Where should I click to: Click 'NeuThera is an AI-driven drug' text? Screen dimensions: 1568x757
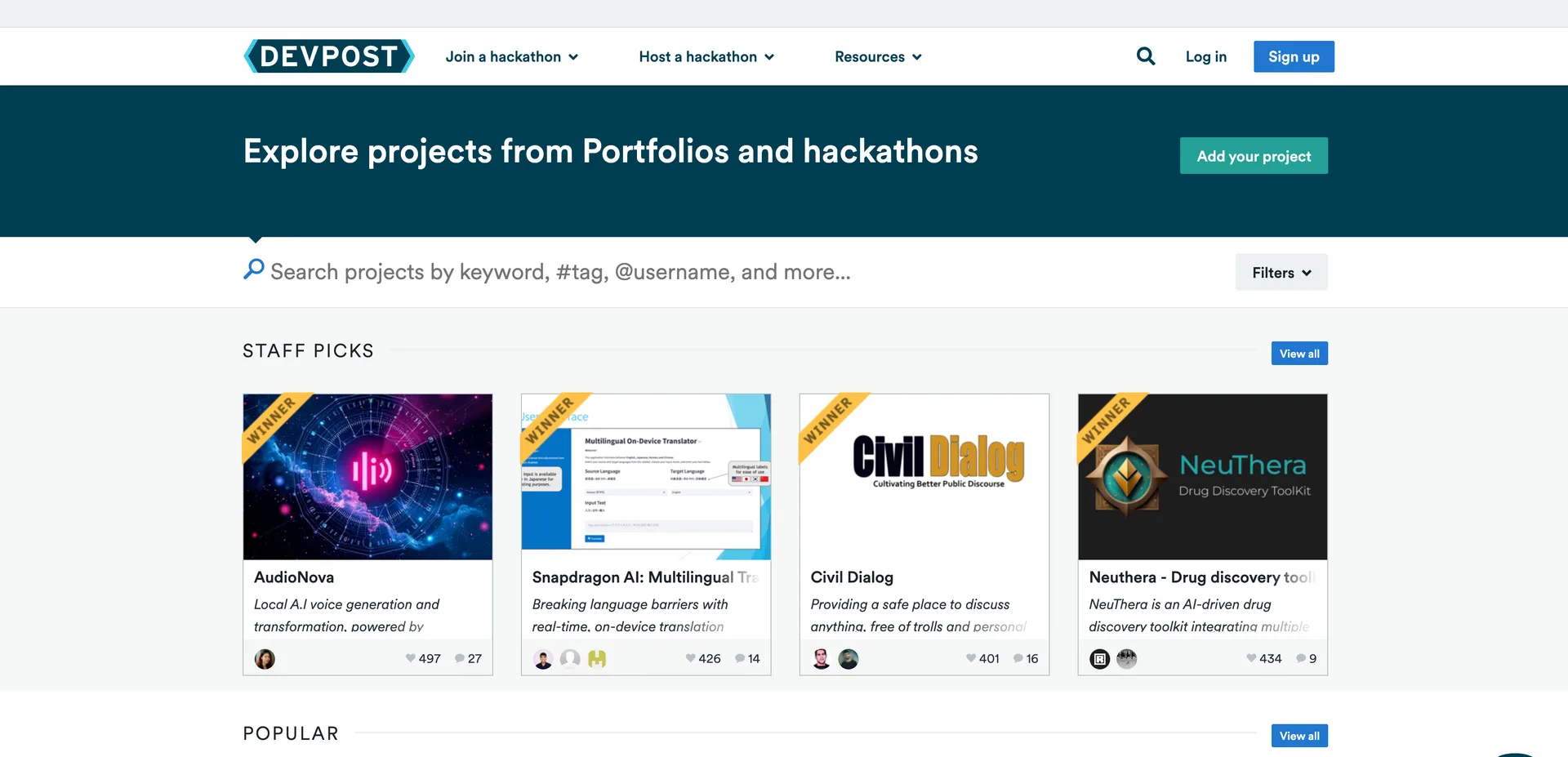[x=1180, y=604]
